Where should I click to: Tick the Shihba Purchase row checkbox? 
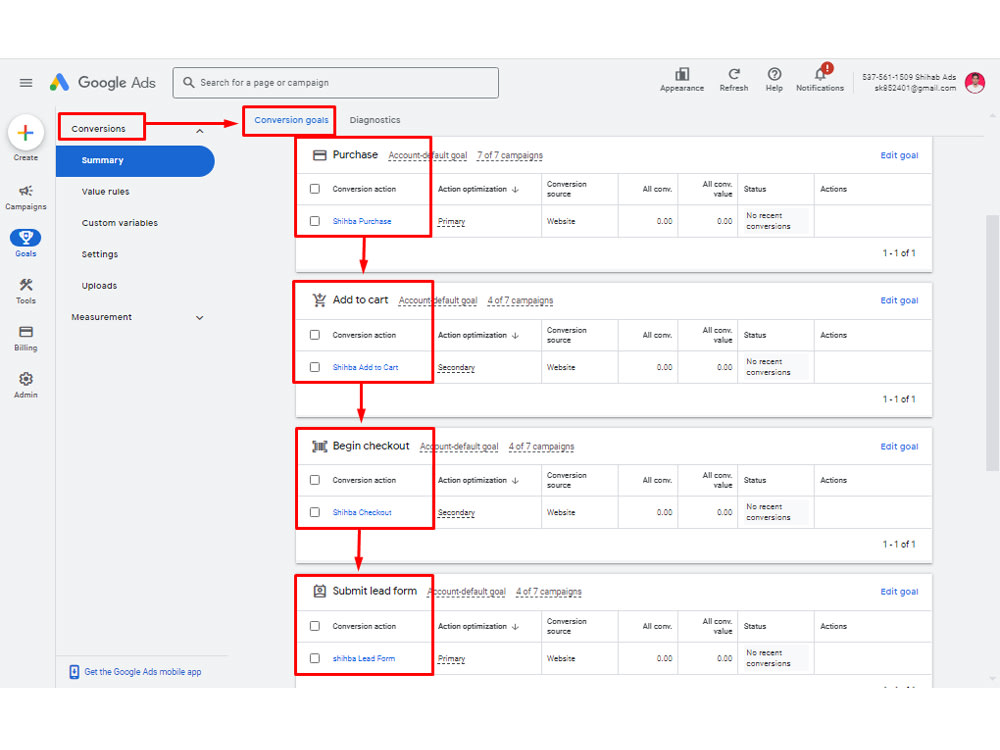click(315, 221)
